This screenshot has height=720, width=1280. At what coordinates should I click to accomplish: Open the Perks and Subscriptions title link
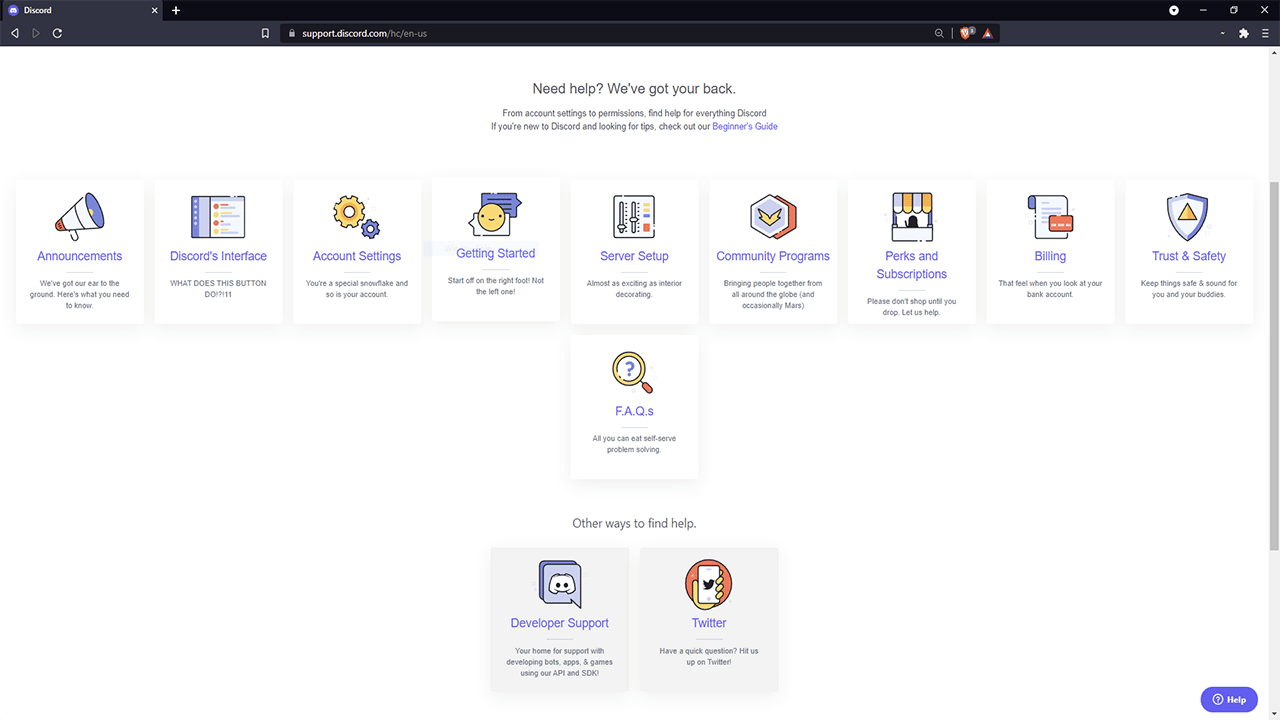[x=912, y=265]
